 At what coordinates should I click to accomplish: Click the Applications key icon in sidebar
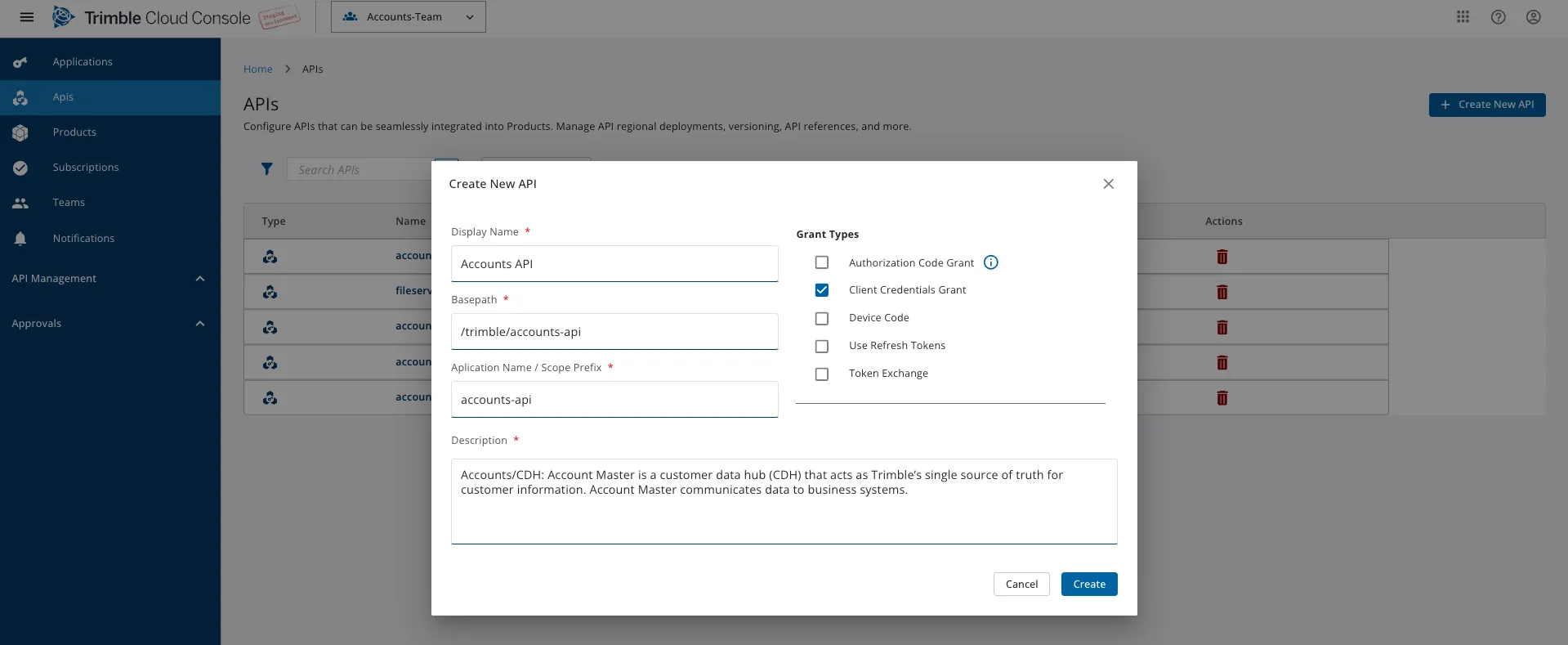20,62
